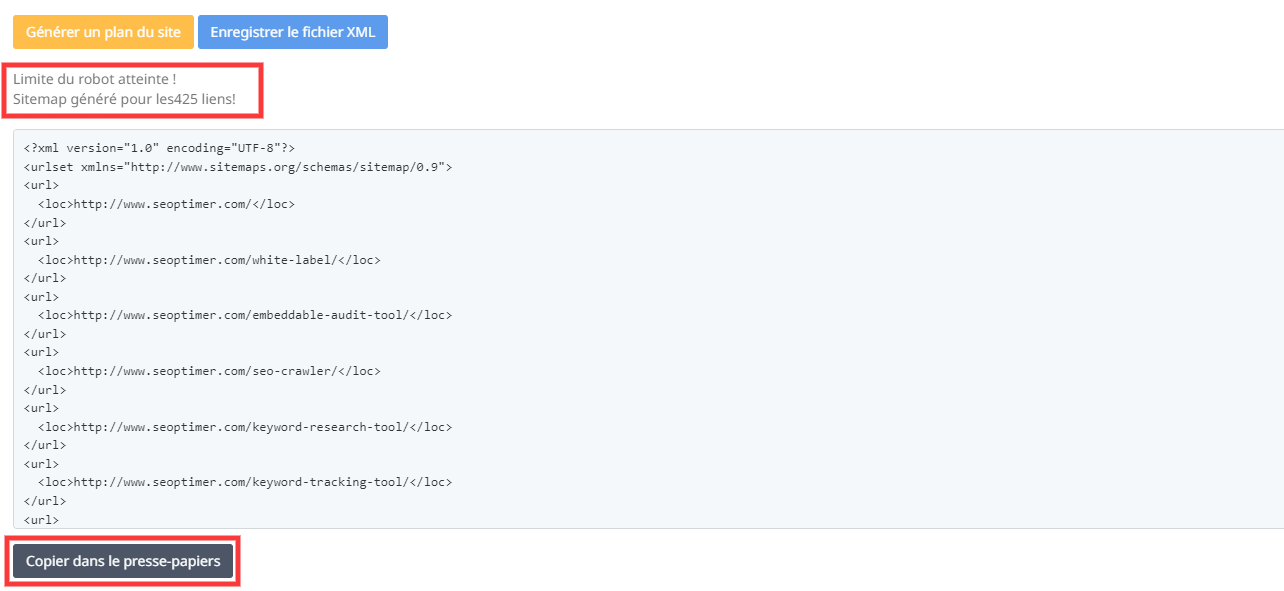Click the last <url> tag at bottom of code
The height and width of the screenshot is (591, 1284).
(x=41, y=520)
